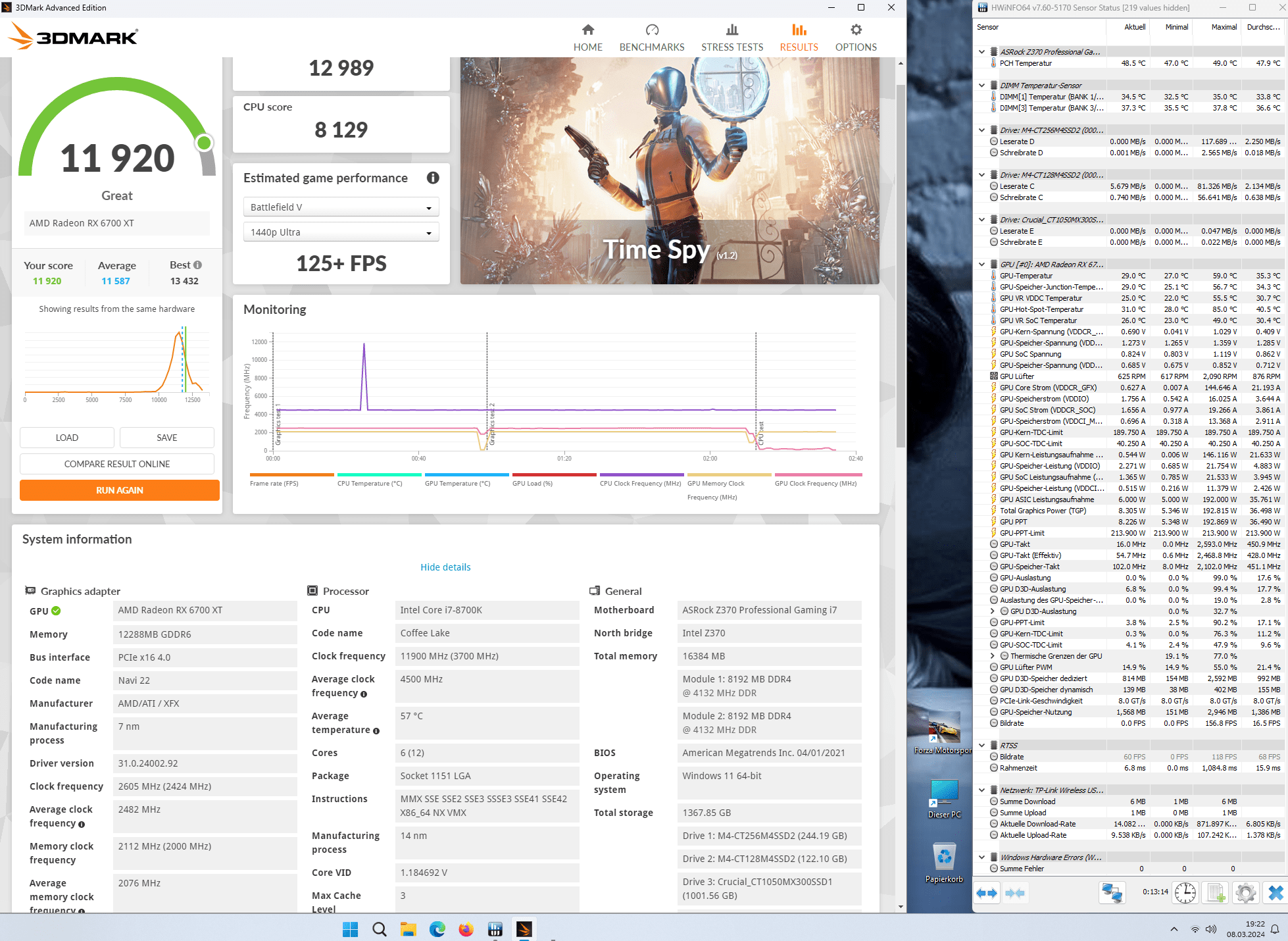The width and height of the screenshot is (1288, 941).
Task: Open the notification bell in system tray
Action: (x=1274, y=929)
